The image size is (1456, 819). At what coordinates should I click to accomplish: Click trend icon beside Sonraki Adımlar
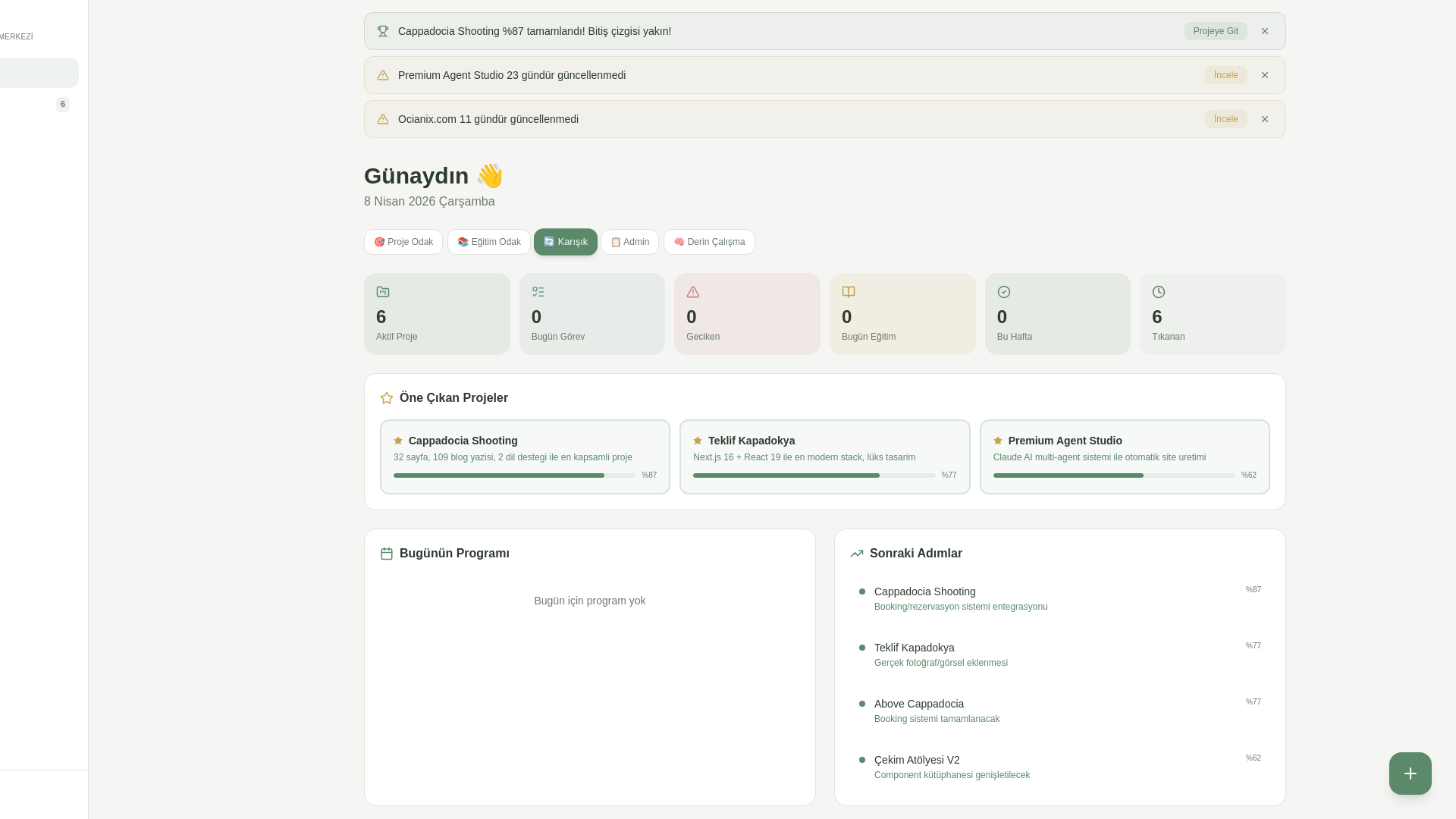tap(857, 554)
